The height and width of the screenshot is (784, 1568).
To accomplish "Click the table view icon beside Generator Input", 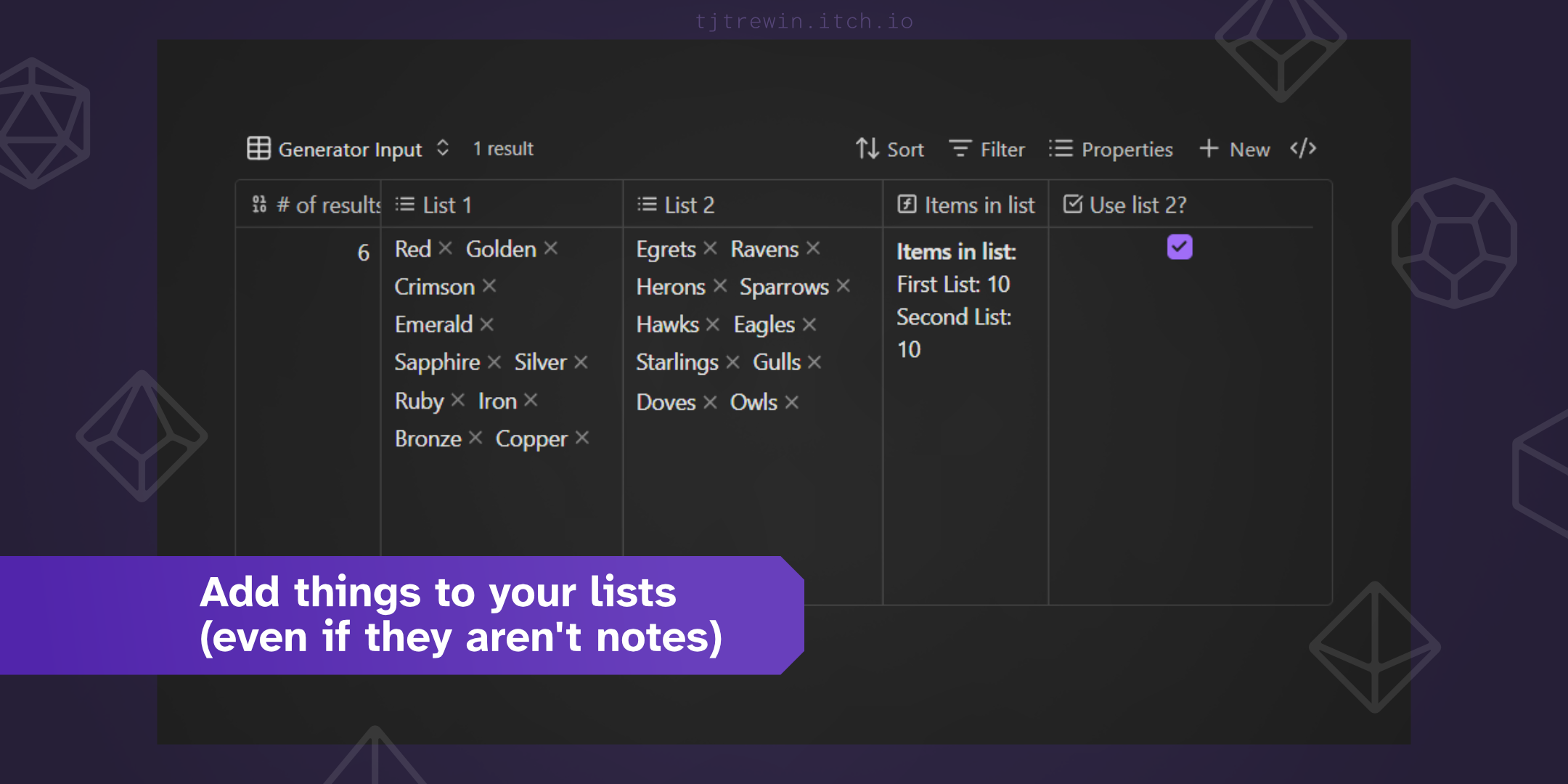I will pos(258,148).
